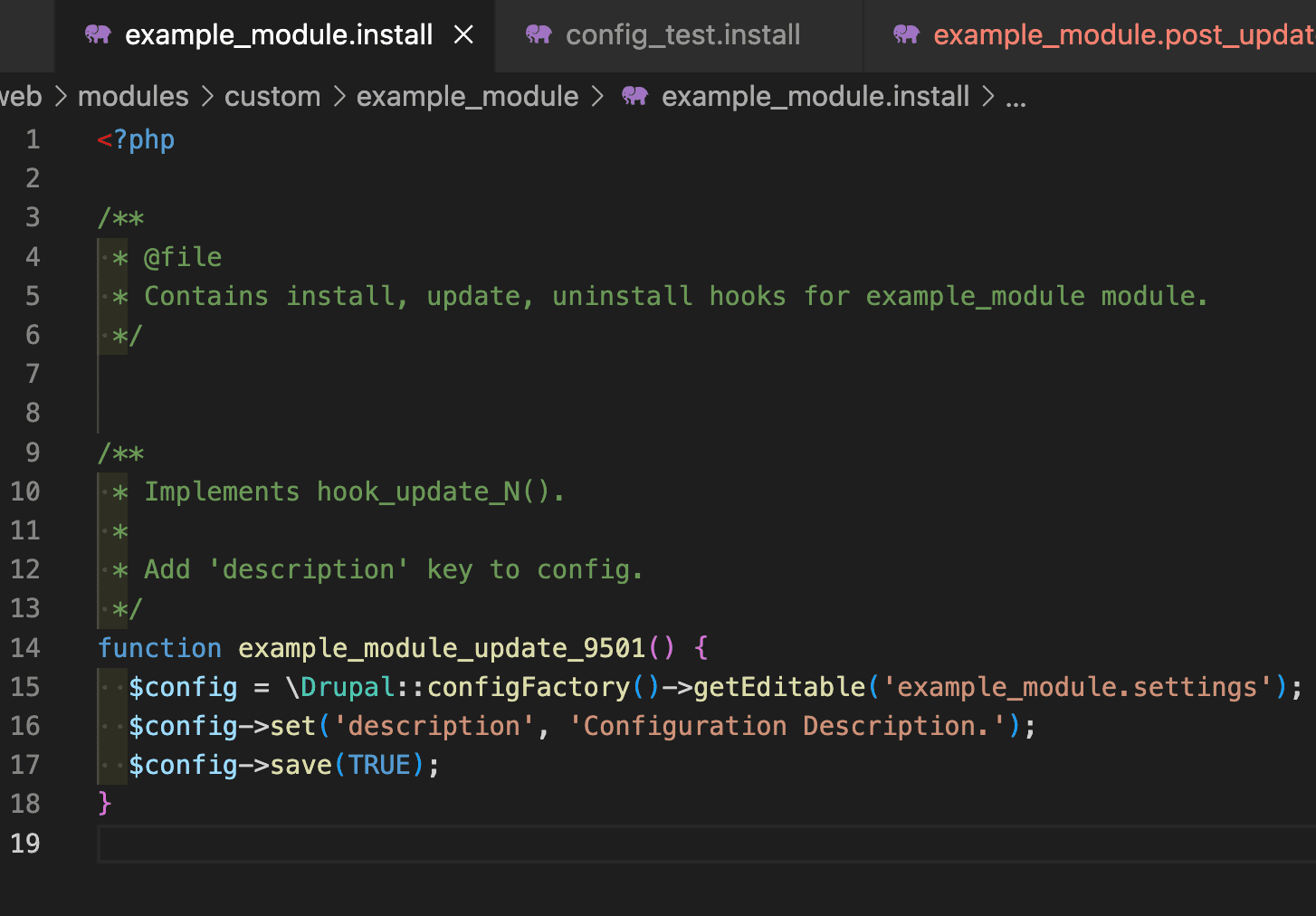Click the chevron between custom and example_module breadcrumbs
This screenshot has height=916, width=1316.
(339, 96)
